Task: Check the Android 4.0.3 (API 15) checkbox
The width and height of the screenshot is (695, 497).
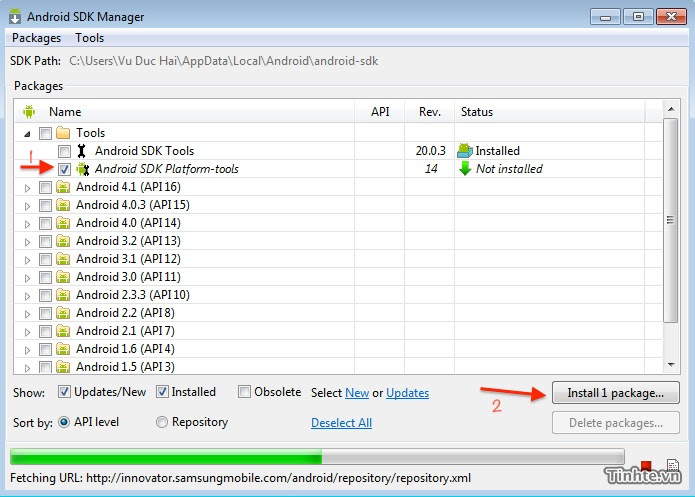Action: point(45,205)
